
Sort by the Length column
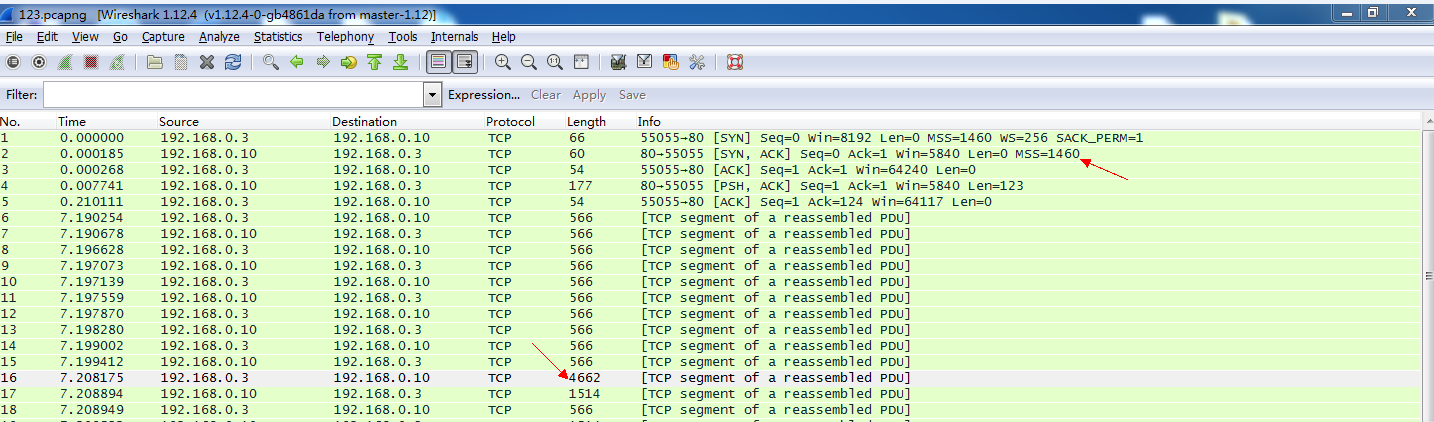587,121
